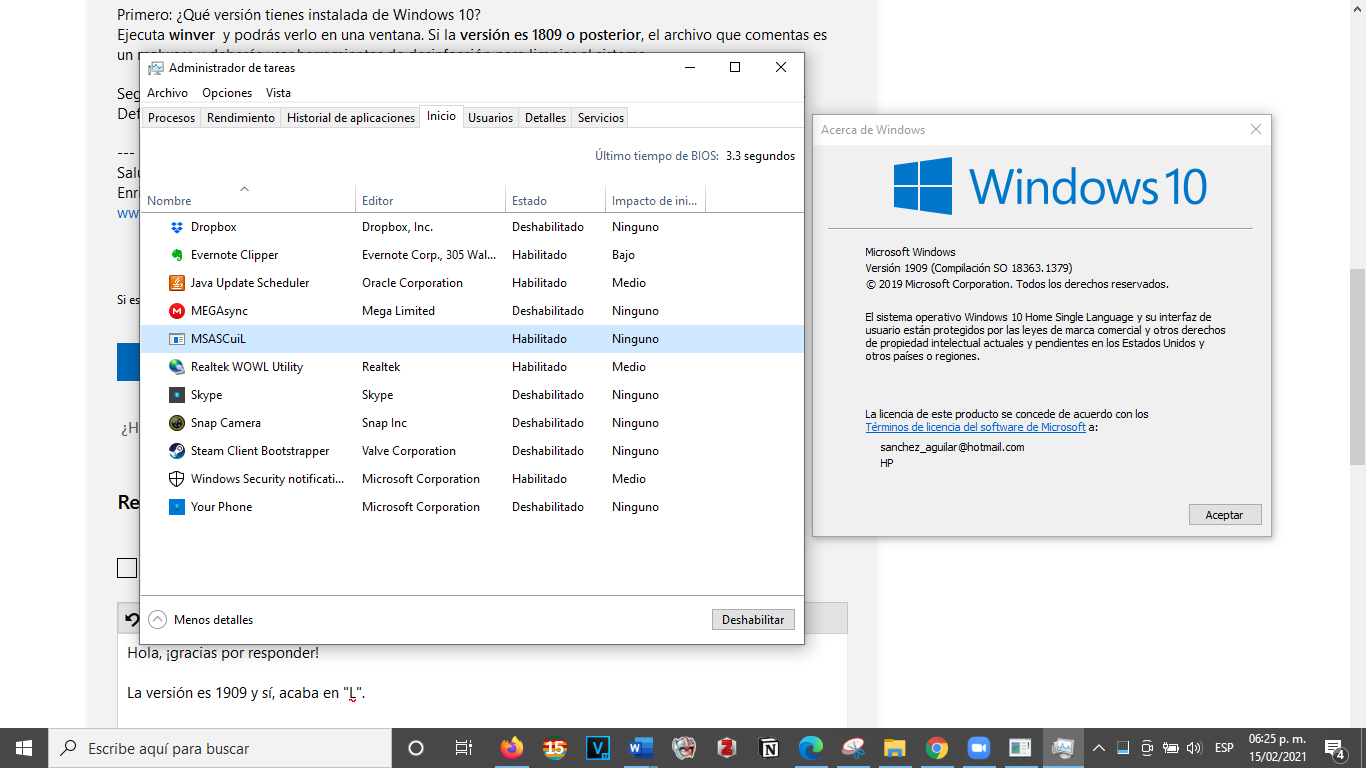This screenshot has width=1366, height=768.
Task: Open Firefox from the taskbar
Action: tap(512, 748)
